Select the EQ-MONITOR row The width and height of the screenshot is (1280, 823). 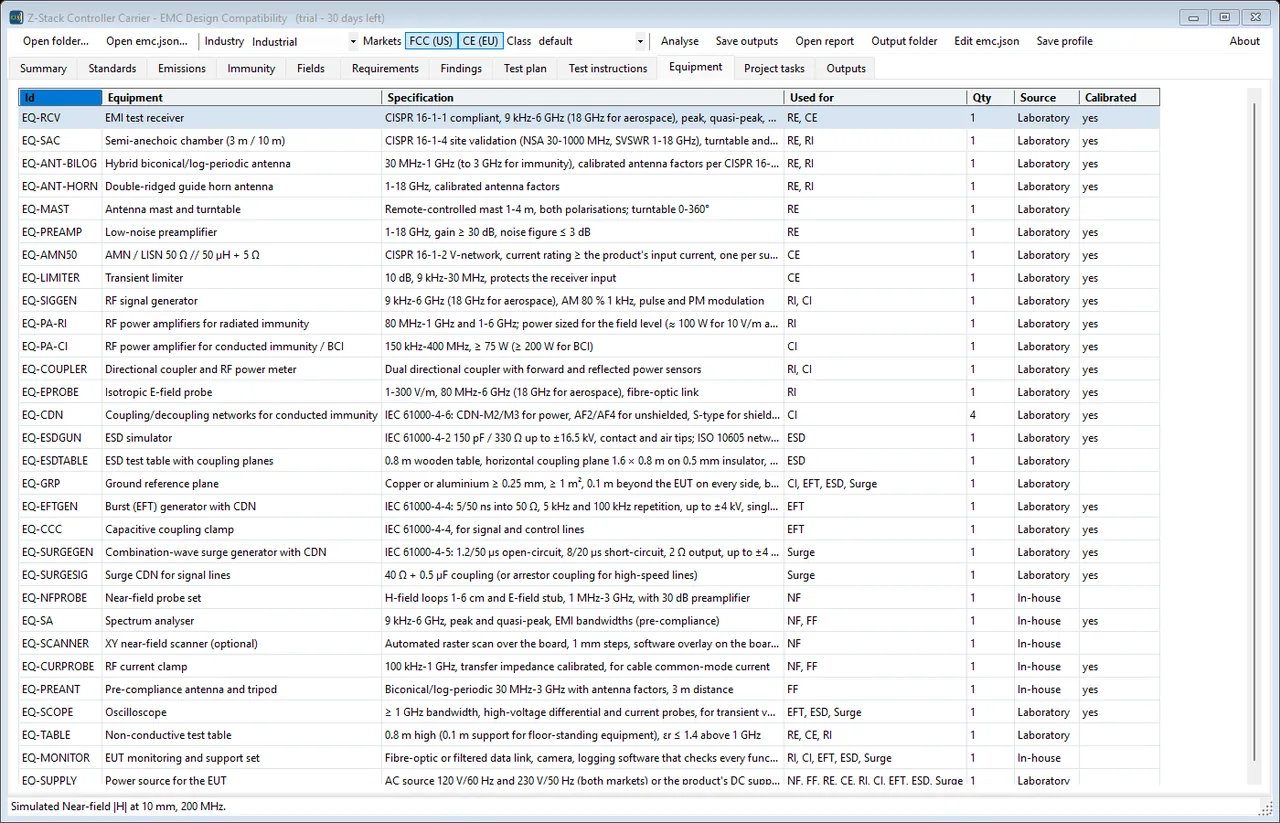tap(590, 758)
